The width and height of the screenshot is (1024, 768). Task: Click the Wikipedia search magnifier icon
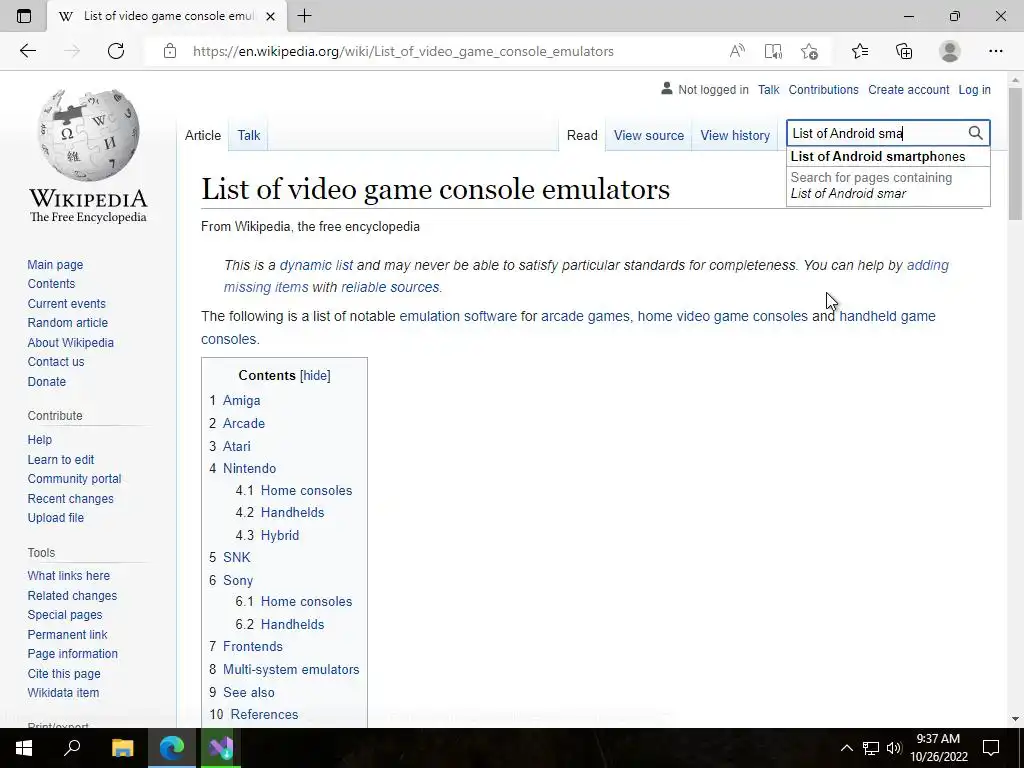(975, 133)
